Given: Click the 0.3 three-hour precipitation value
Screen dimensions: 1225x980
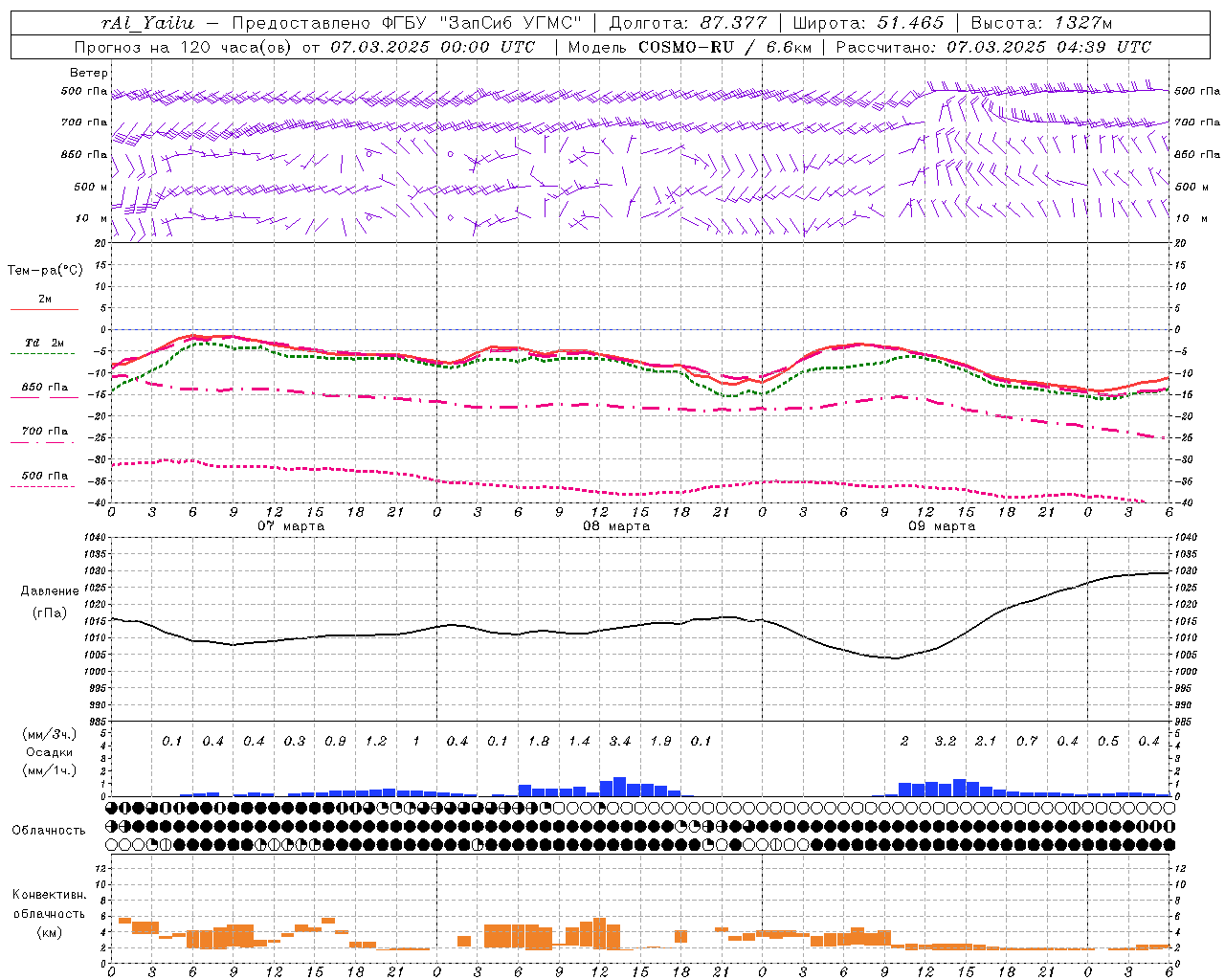Looking at the screenshot, I should pyautogui.click(x=295, y=741).
